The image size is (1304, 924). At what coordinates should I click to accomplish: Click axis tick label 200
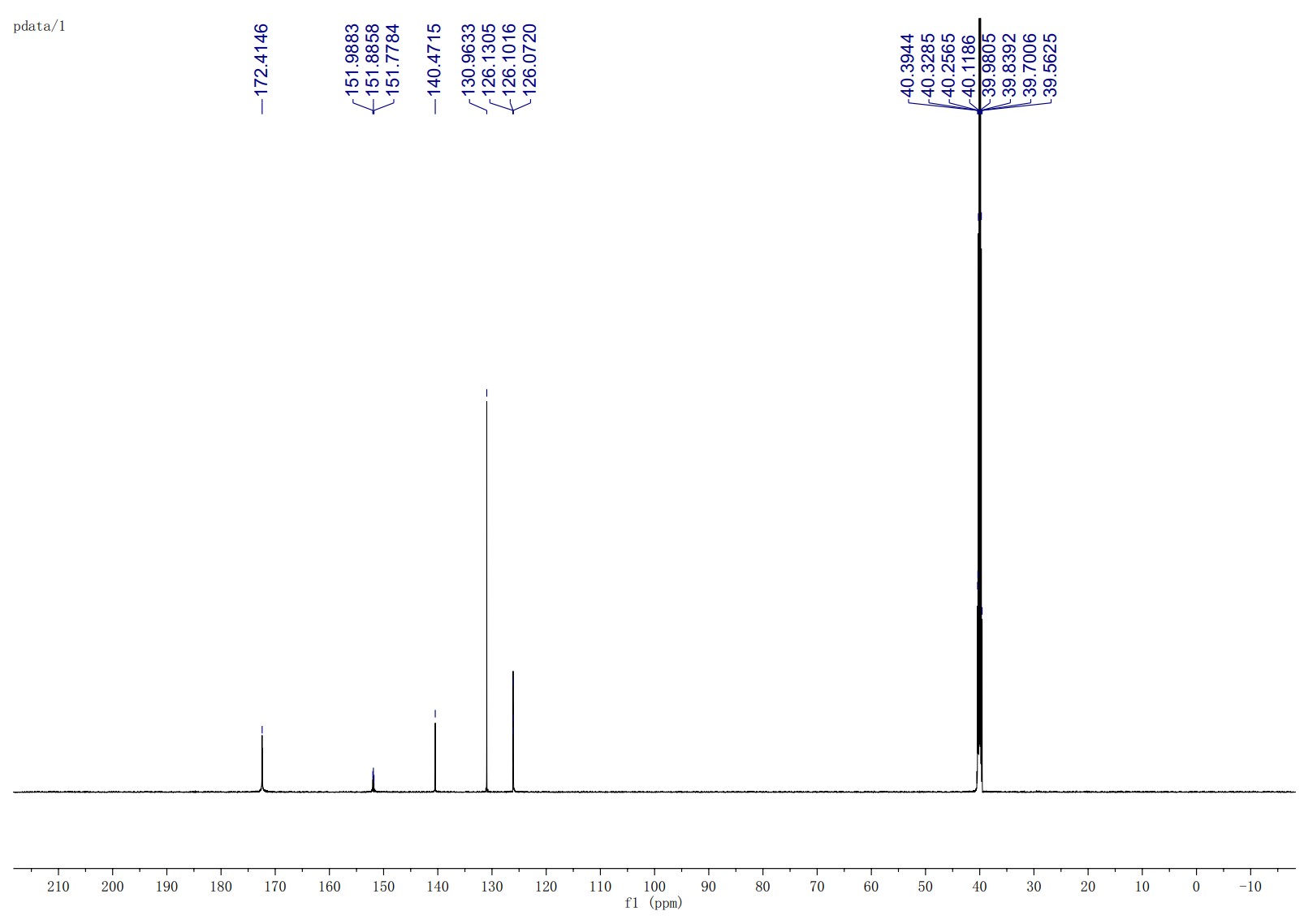tap(113, 887)
